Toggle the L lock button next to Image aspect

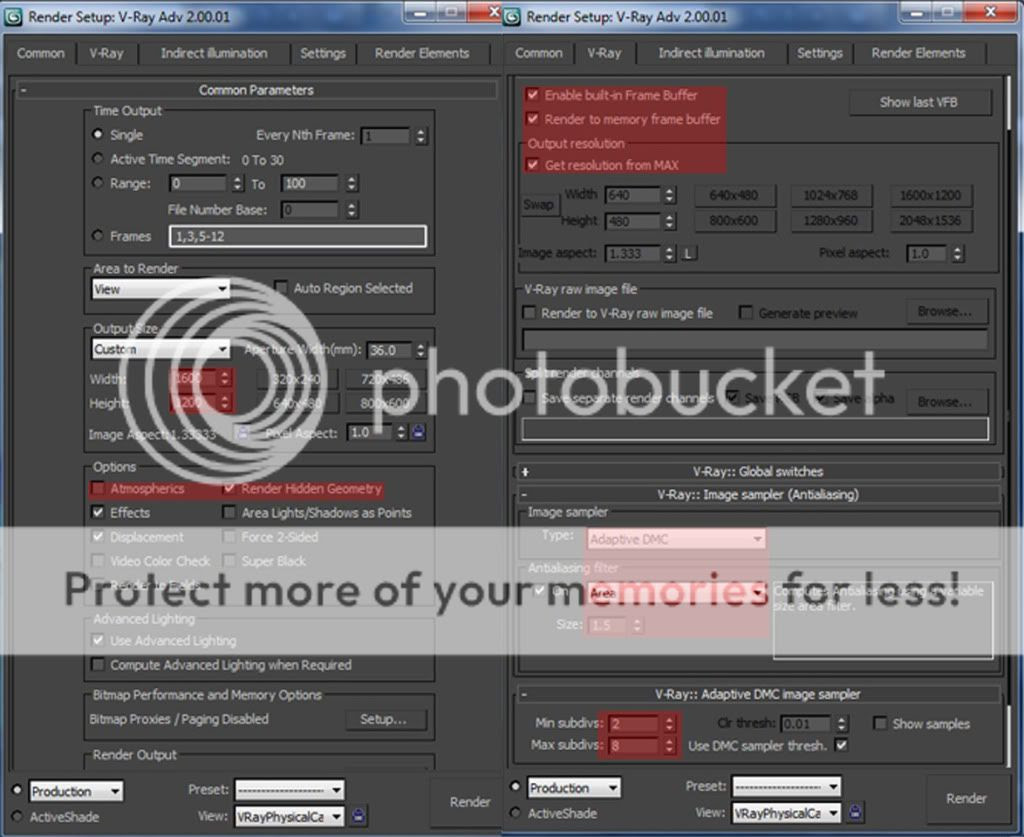(x=688, y=253)
